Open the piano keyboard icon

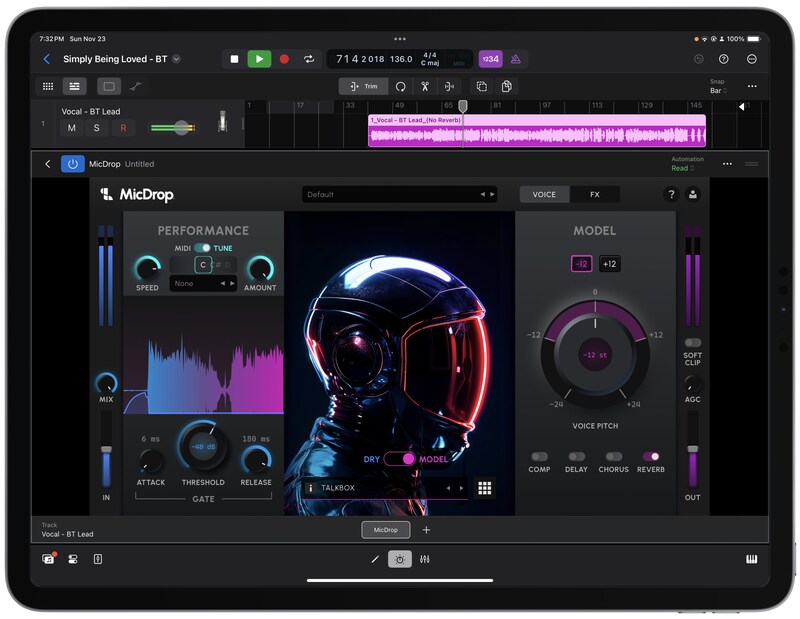tap(751, 559)
